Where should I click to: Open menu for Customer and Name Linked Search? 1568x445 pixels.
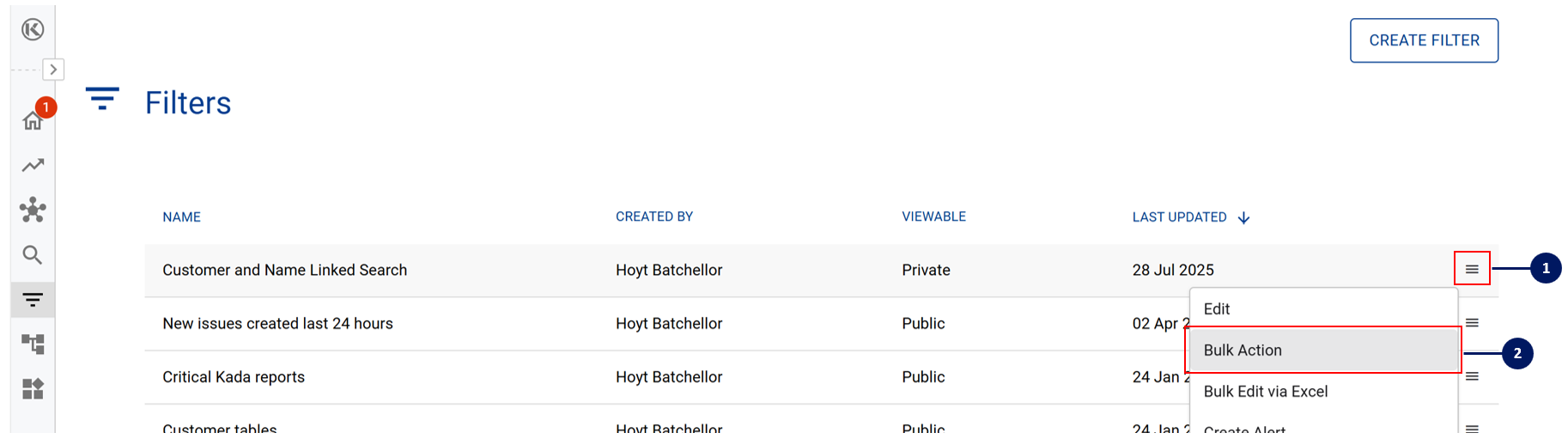(1472, 269)
